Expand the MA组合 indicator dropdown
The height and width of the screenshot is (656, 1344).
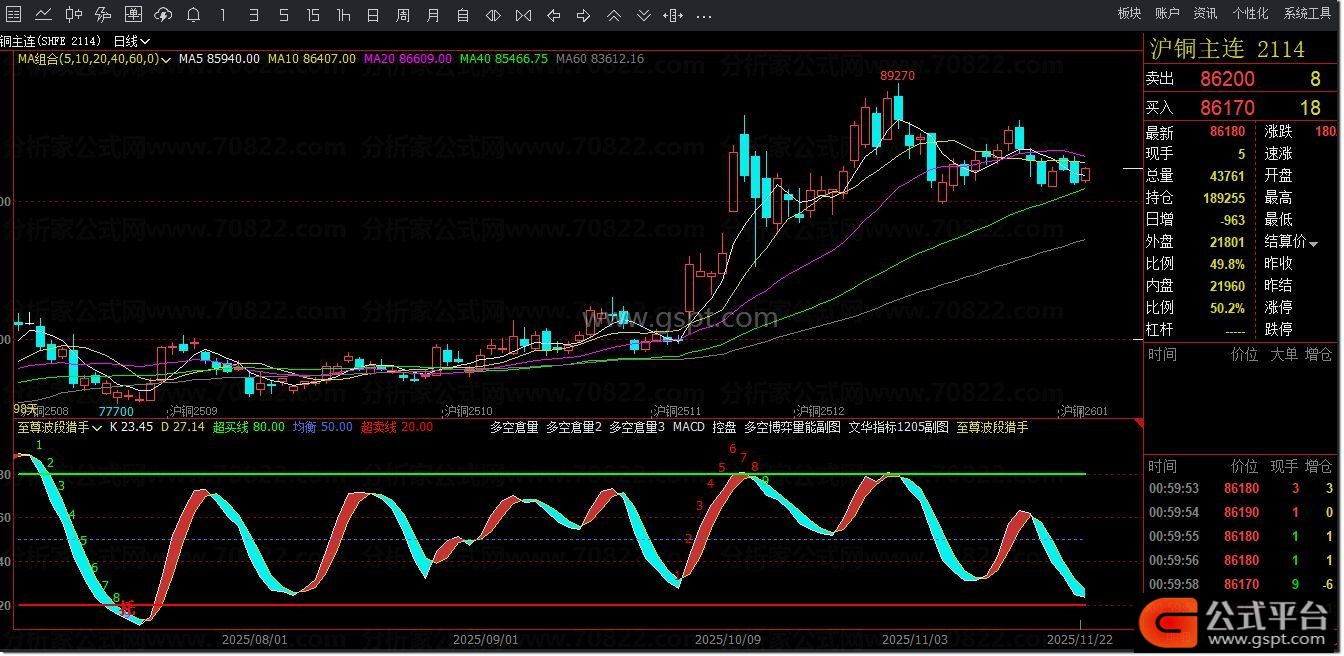click(x=166, y=59)
